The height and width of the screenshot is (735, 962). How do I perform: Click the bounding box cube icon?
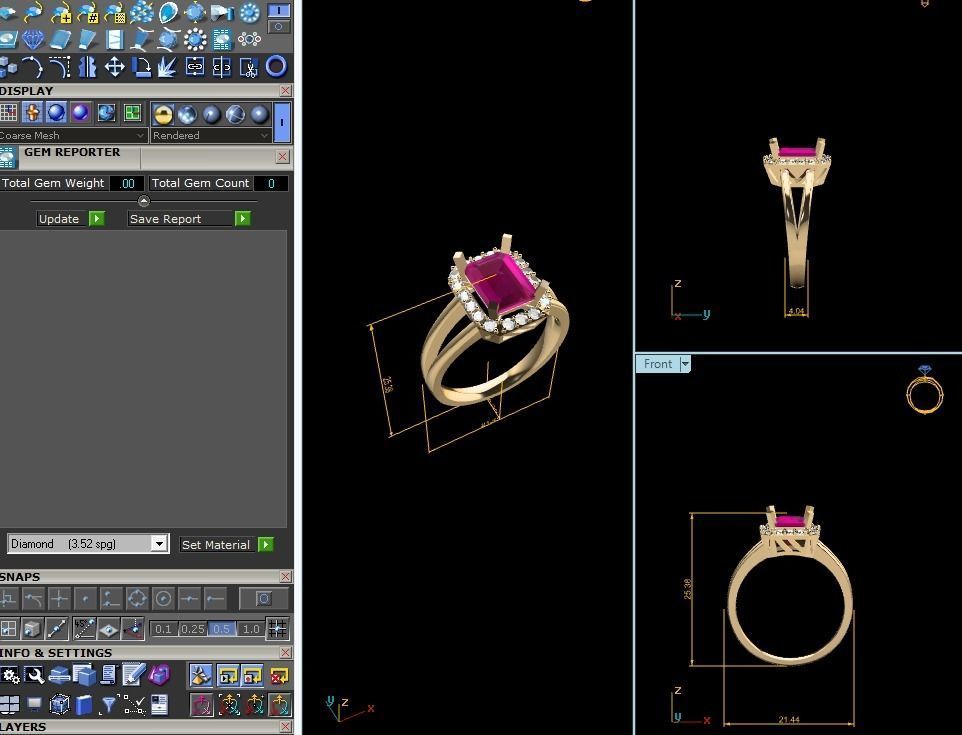(x=60, y=704)
